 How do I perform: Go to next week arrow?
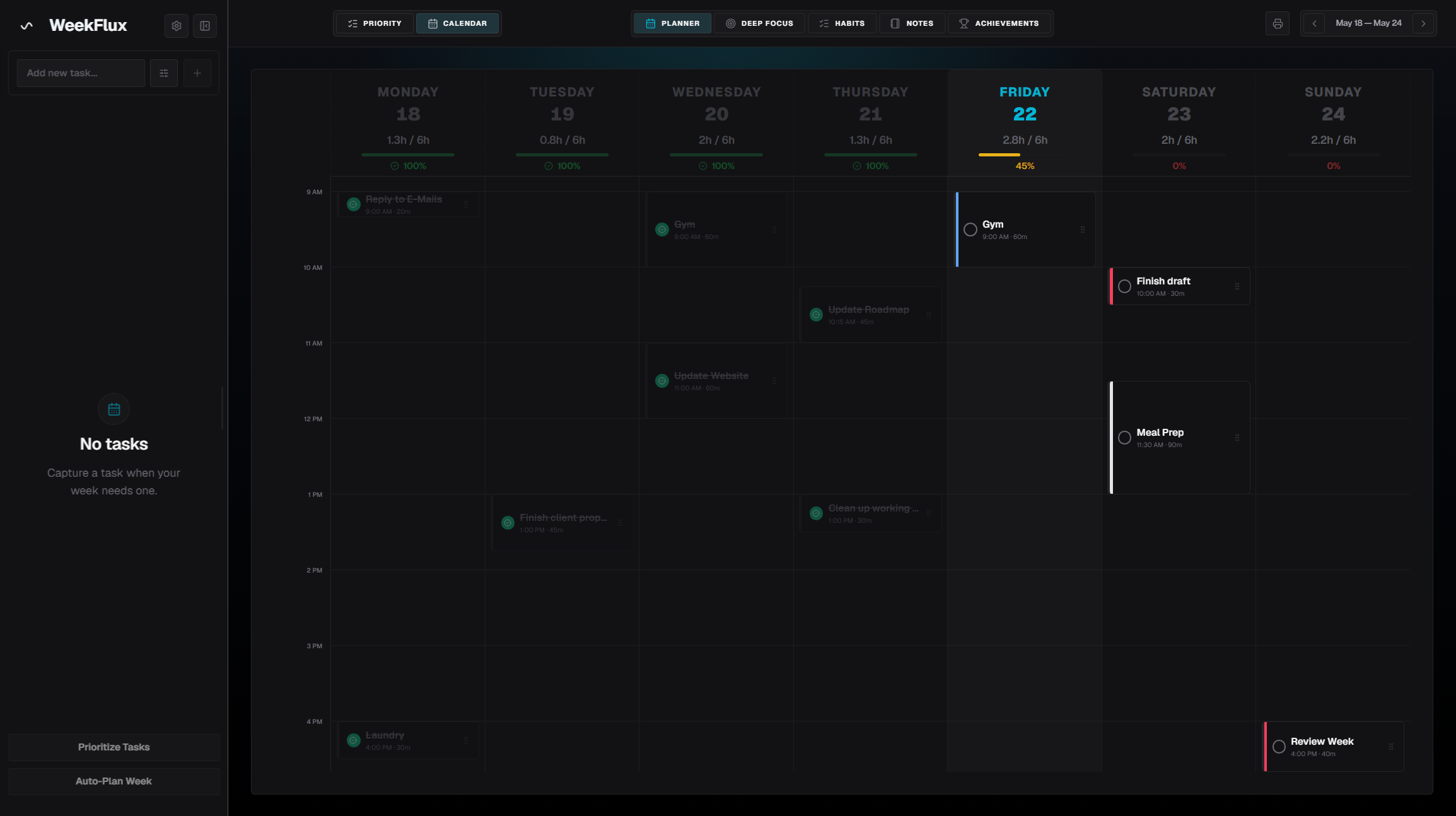click(x=1423, y=24)
